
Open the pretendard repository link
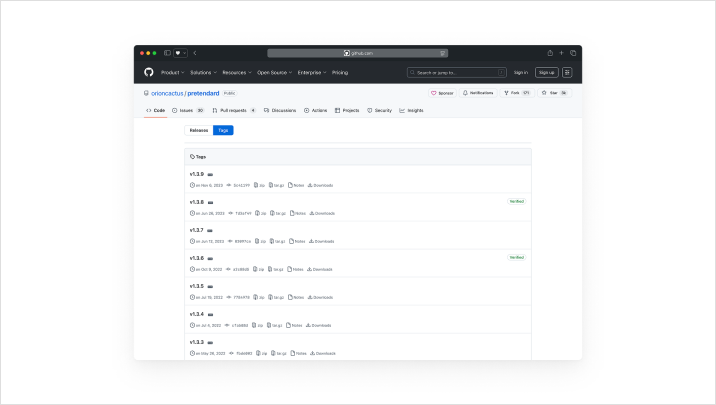pyautogui.click(x=203, y=93)
